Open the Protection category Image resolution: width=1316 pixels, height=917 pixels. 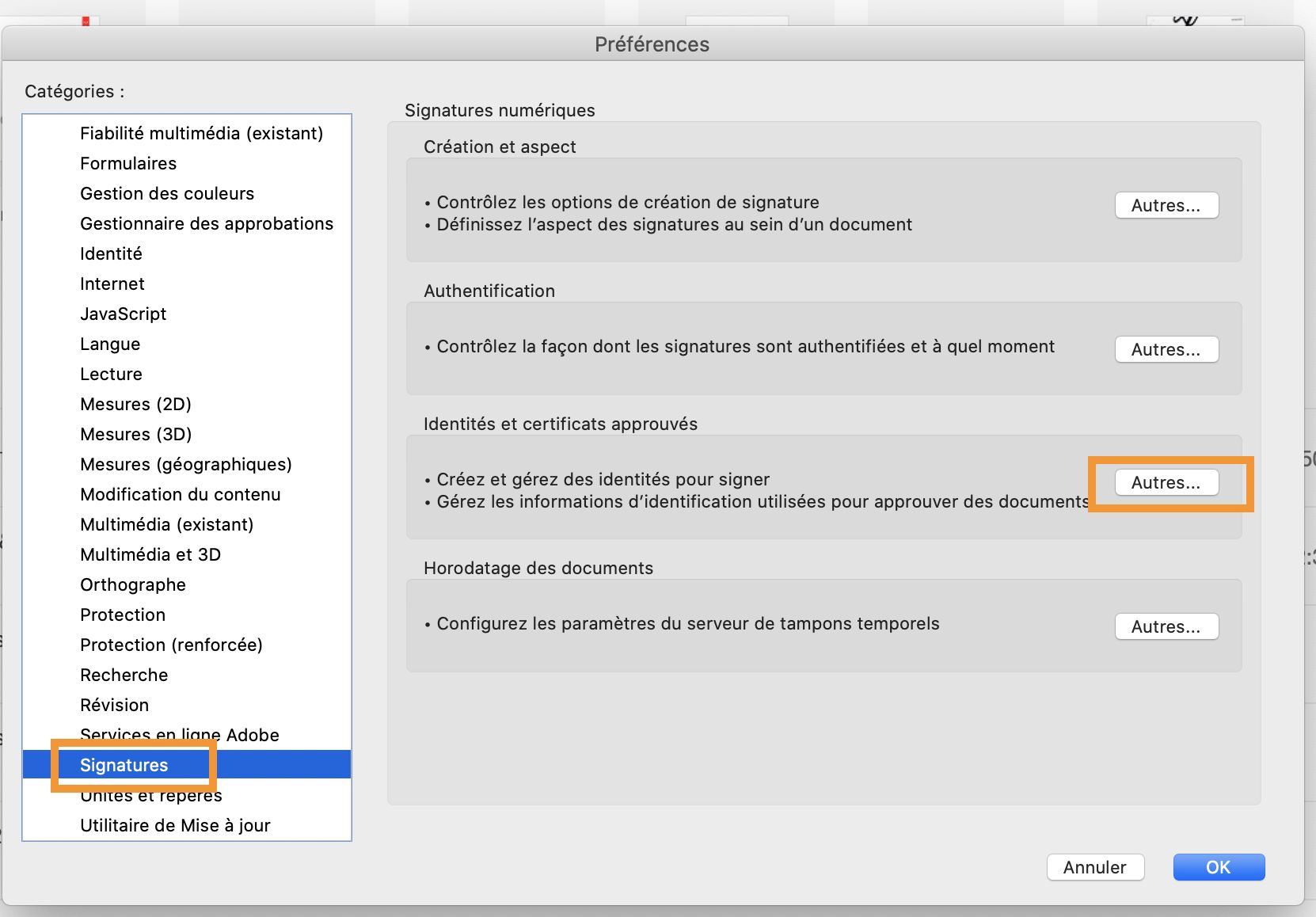pyautogui.click(x=123, y=615)
